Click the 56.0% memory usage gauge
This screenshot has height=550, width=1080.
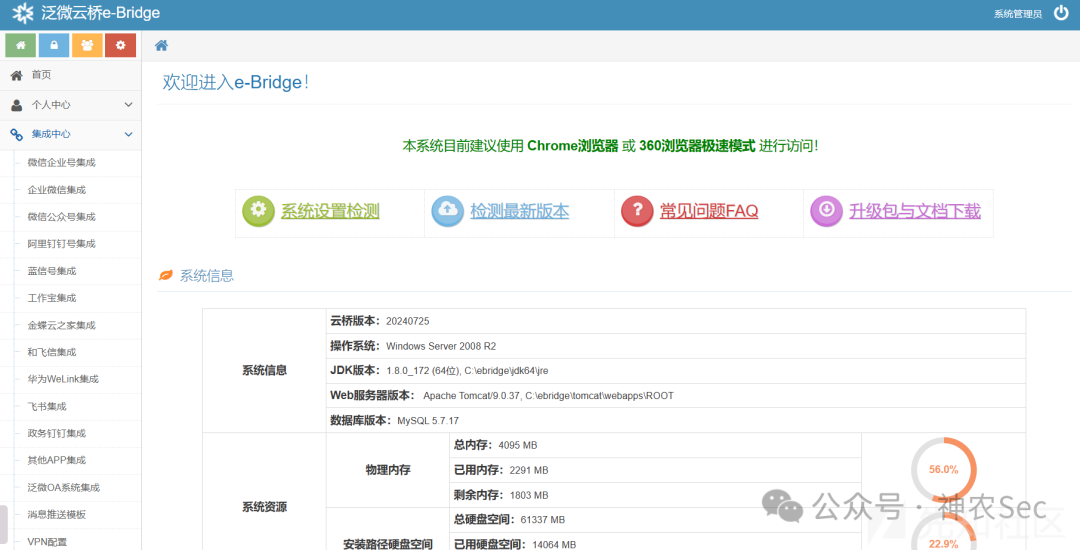(944, 469)
